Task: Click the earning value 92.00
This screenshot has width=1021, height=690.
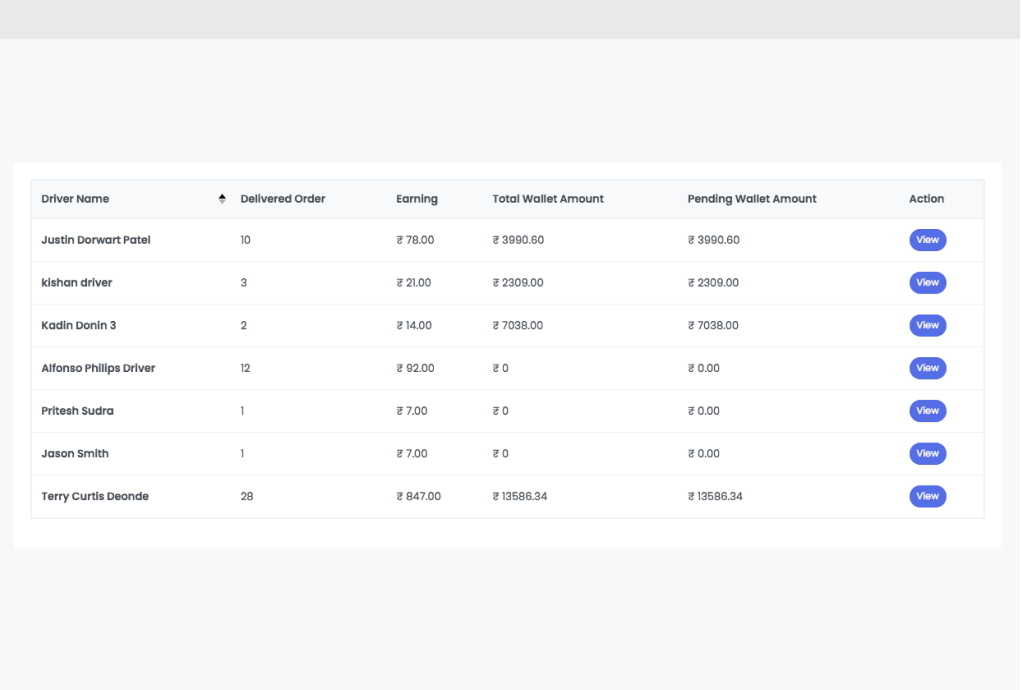Action: (x=415, y=368)
